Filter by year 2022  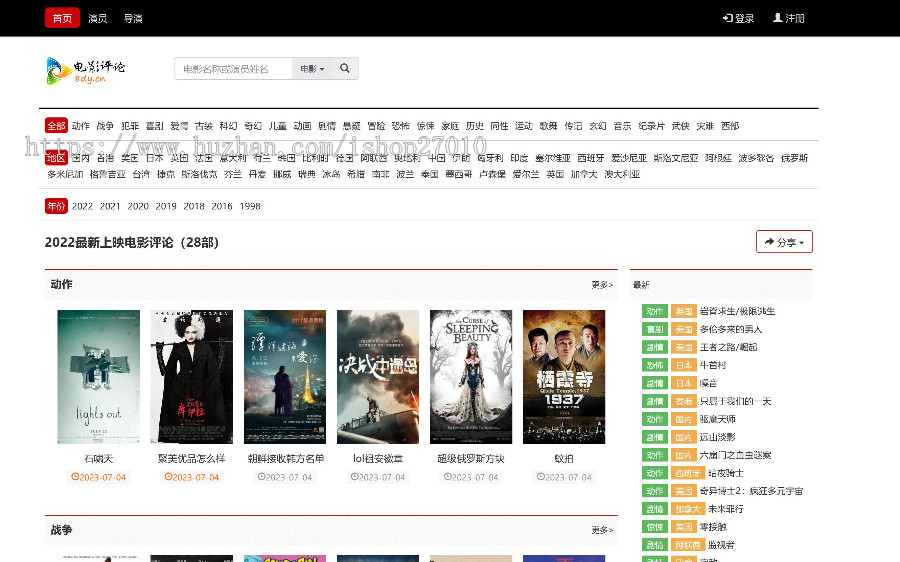[x=82, y=206]
